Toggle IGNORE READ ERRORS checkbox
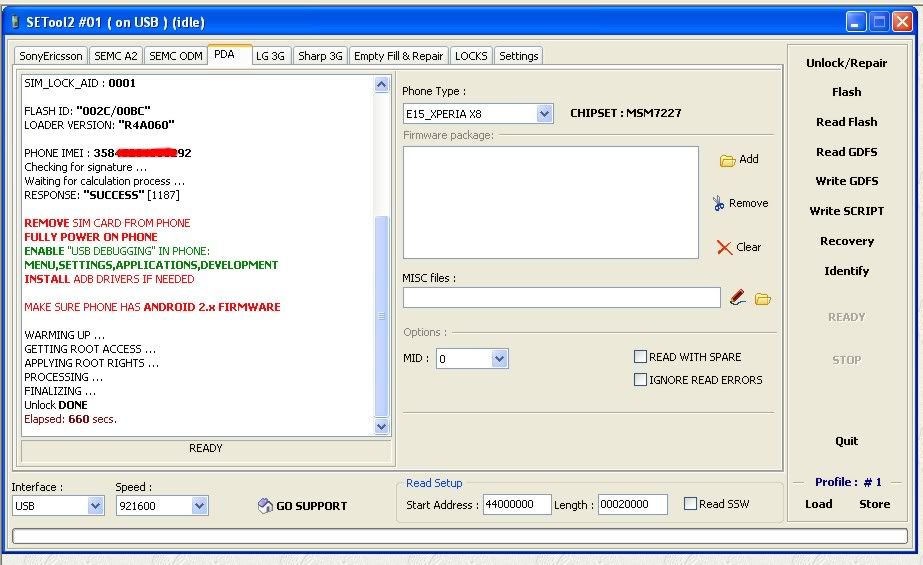Image resolution: width=923 pixels, height=565 pixels. click(x=640, y=380)
